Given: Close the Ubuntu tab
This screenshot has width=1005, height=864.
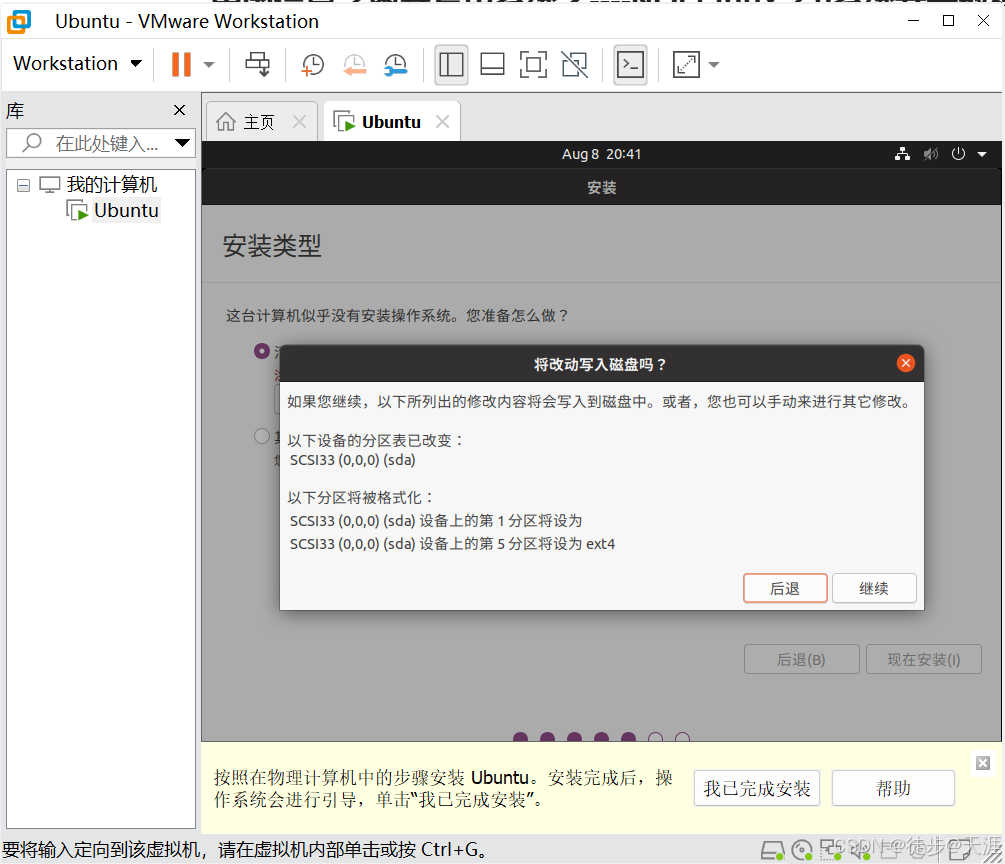Looking at the screenshot, I should click(x=442, y=121).
